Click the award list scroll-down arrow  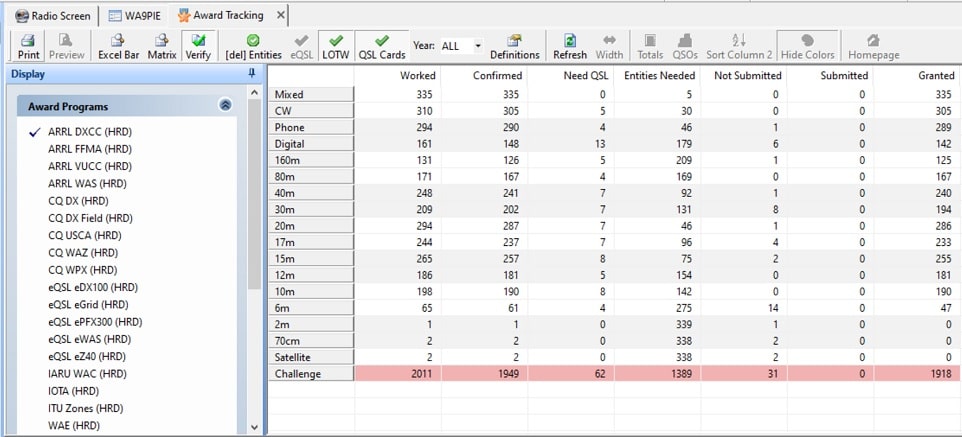[255, 427]
